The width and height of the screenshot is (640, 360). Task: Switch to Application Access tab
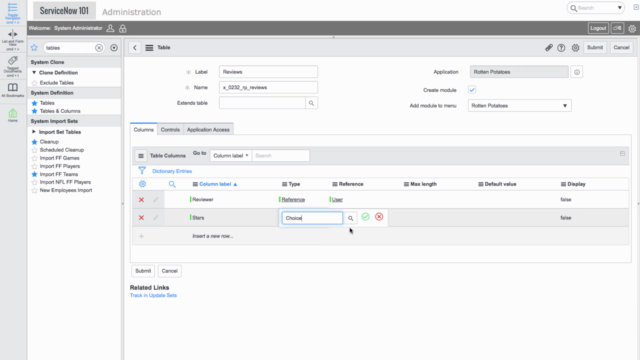208,129
